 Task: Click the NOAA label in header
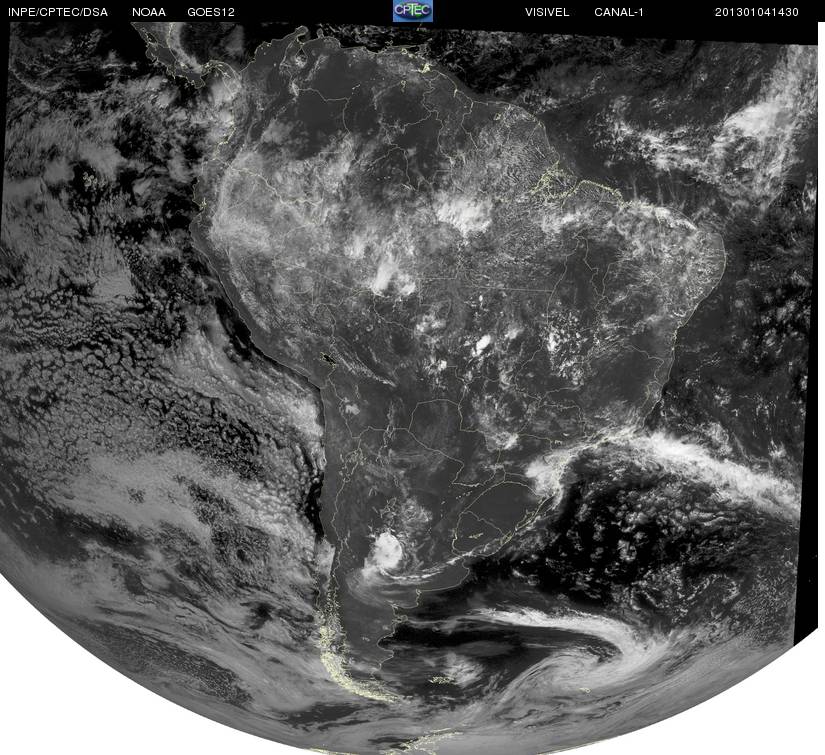(149, 12)
